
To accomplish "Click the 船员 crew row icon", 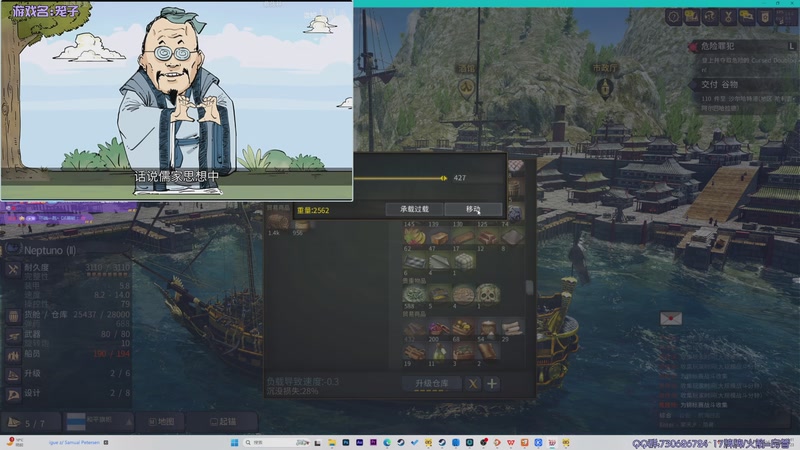I will (13, 355).
